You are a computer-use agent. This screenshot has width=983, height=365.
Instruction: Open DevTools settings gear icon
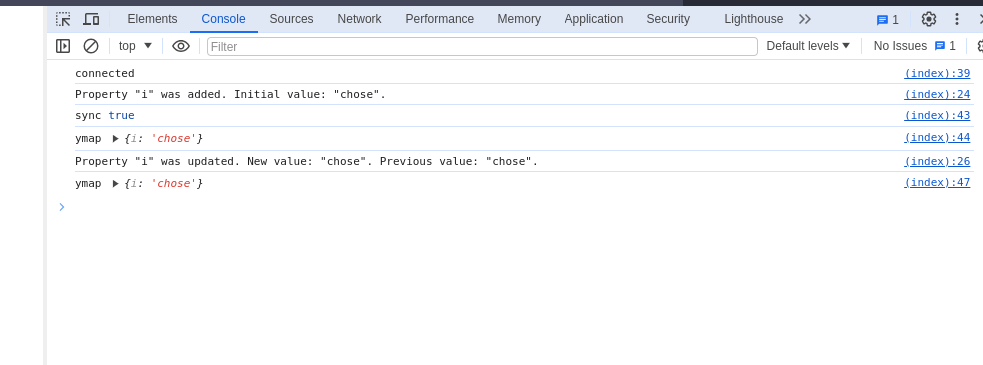[928, 19]
